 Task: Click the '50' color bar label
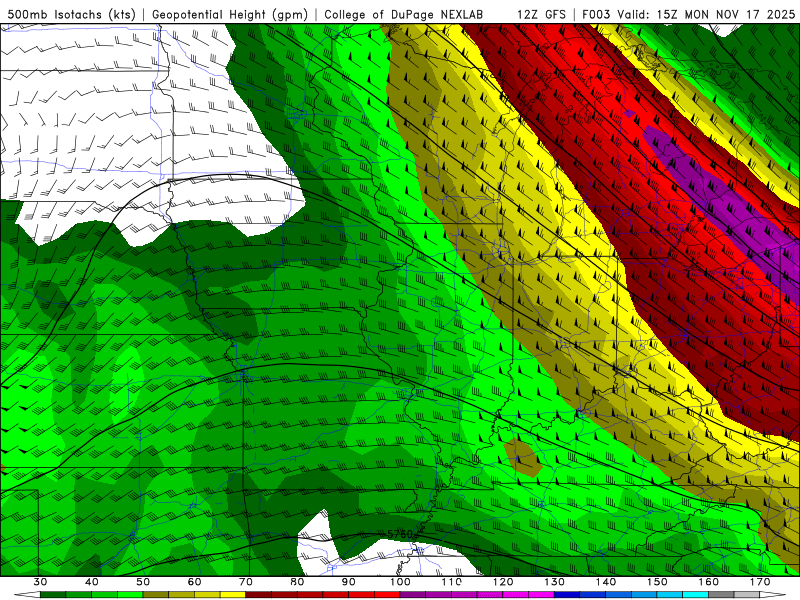[x=143, y=582]
